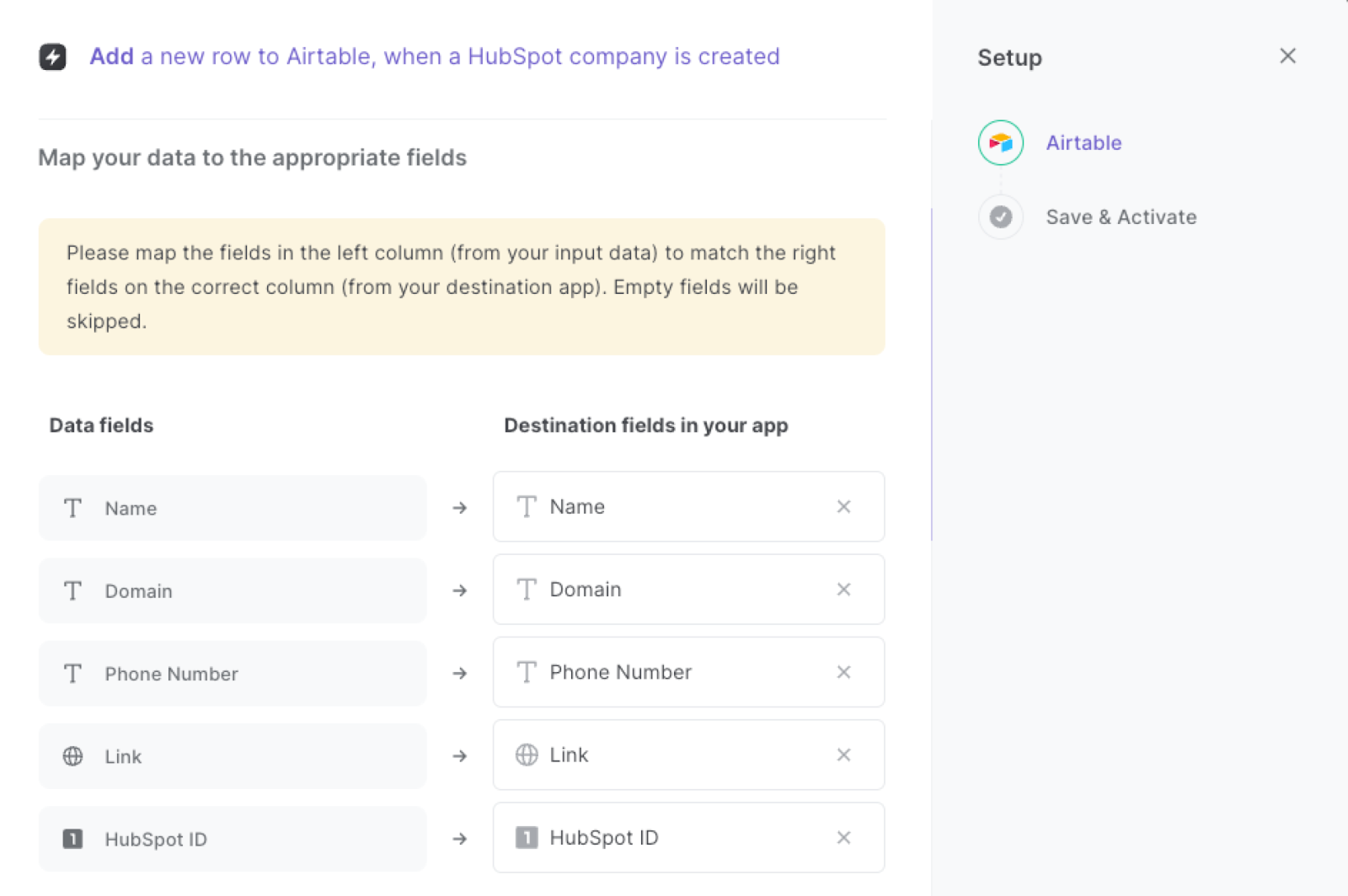Click the automation title about Airtable row

coord(435,56)
